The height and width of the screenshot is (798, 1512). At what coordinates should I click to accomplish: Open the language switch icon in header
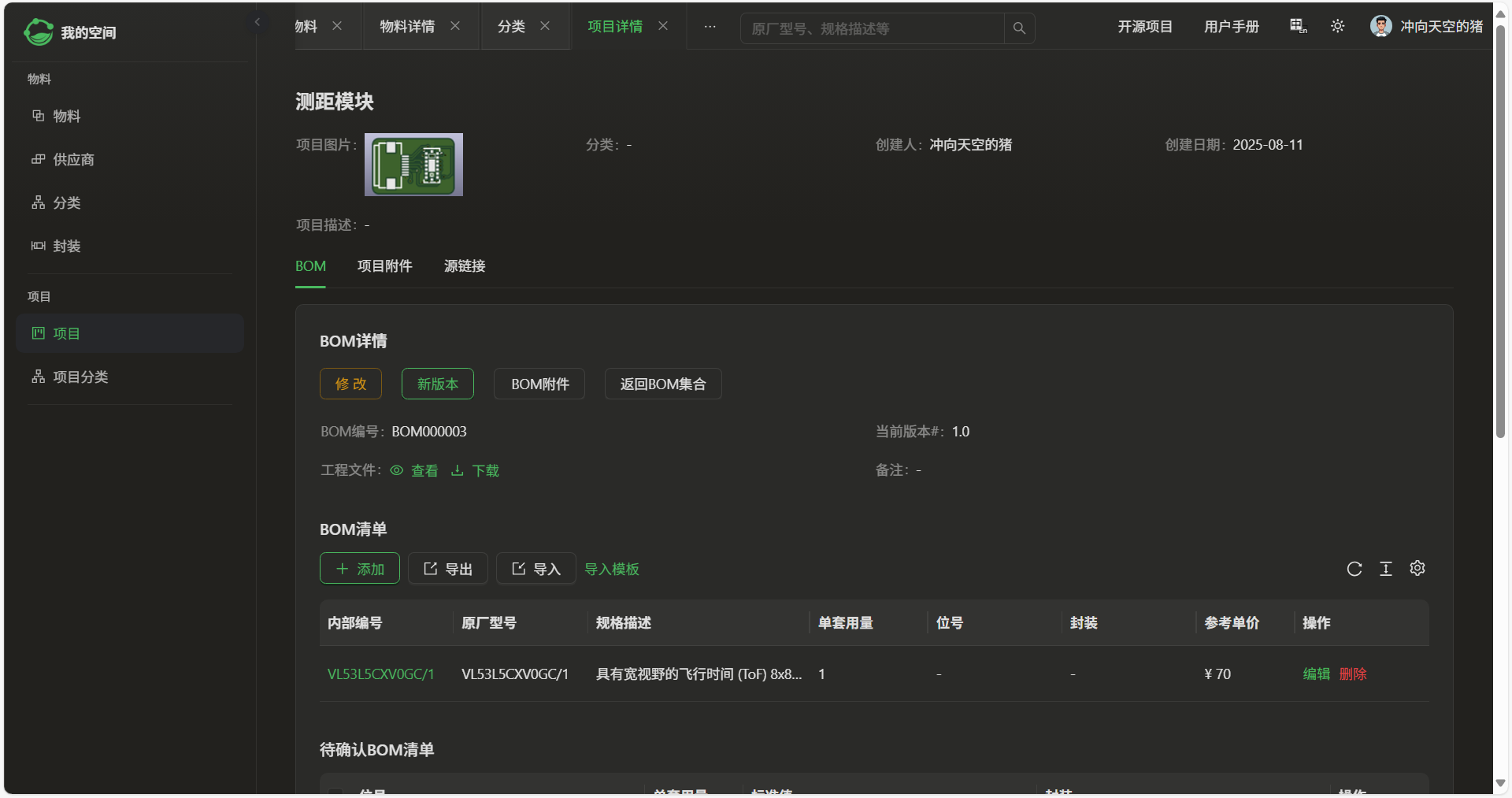click(x=1298, y=27)
